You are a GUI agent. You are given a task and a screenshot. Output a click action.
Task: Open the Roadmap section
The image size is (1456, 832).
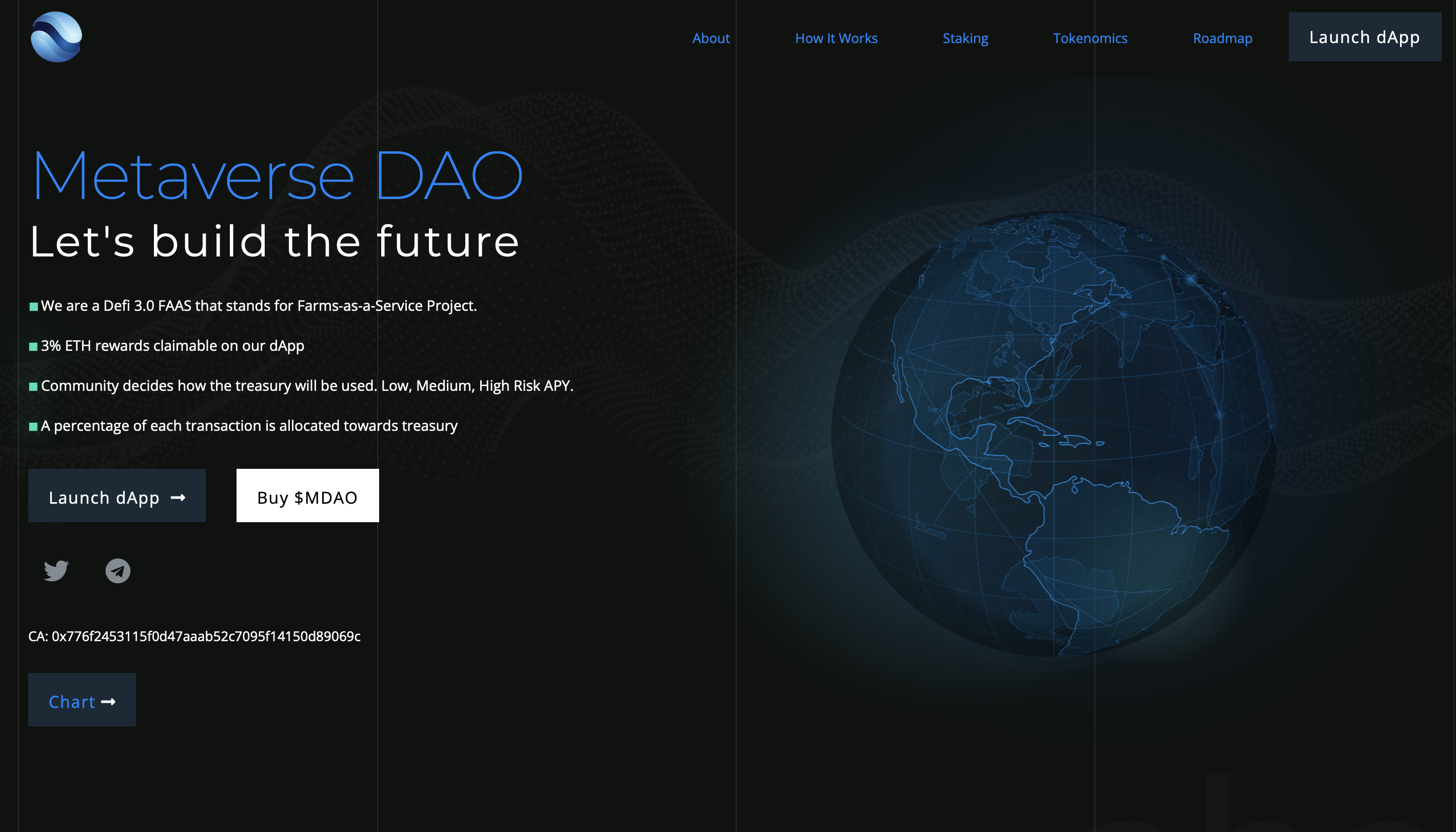coord(1222,38)
